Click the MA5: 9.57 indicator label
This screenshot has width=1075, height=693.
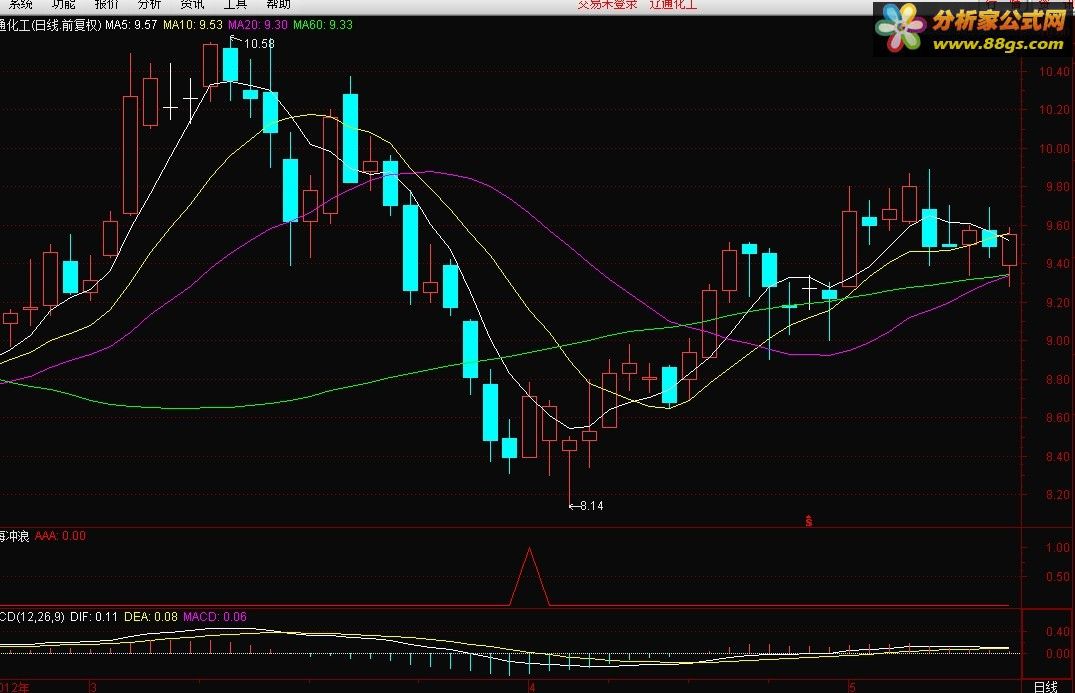coord(131,25)
